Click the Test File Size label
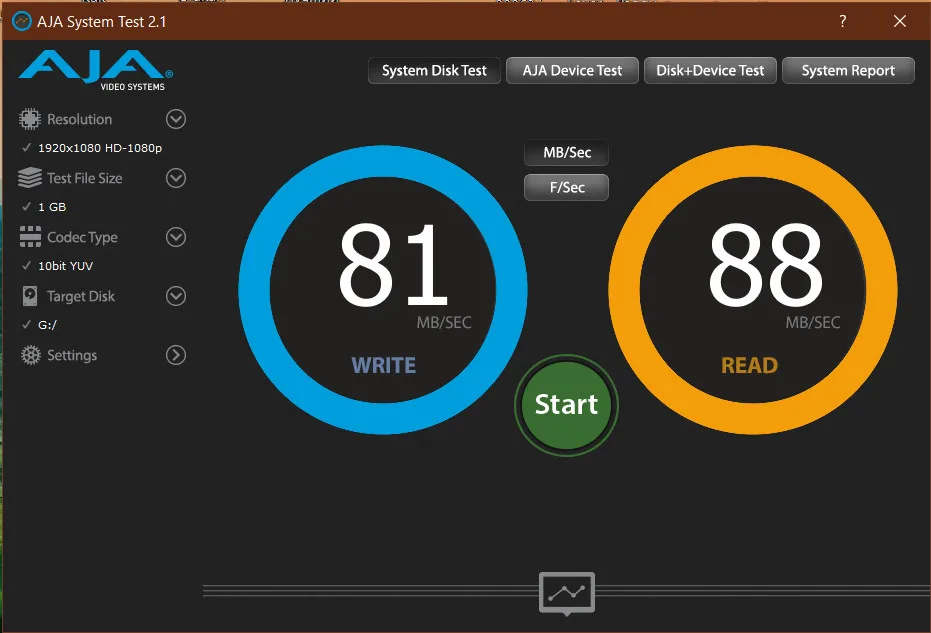 pos(84,178)
